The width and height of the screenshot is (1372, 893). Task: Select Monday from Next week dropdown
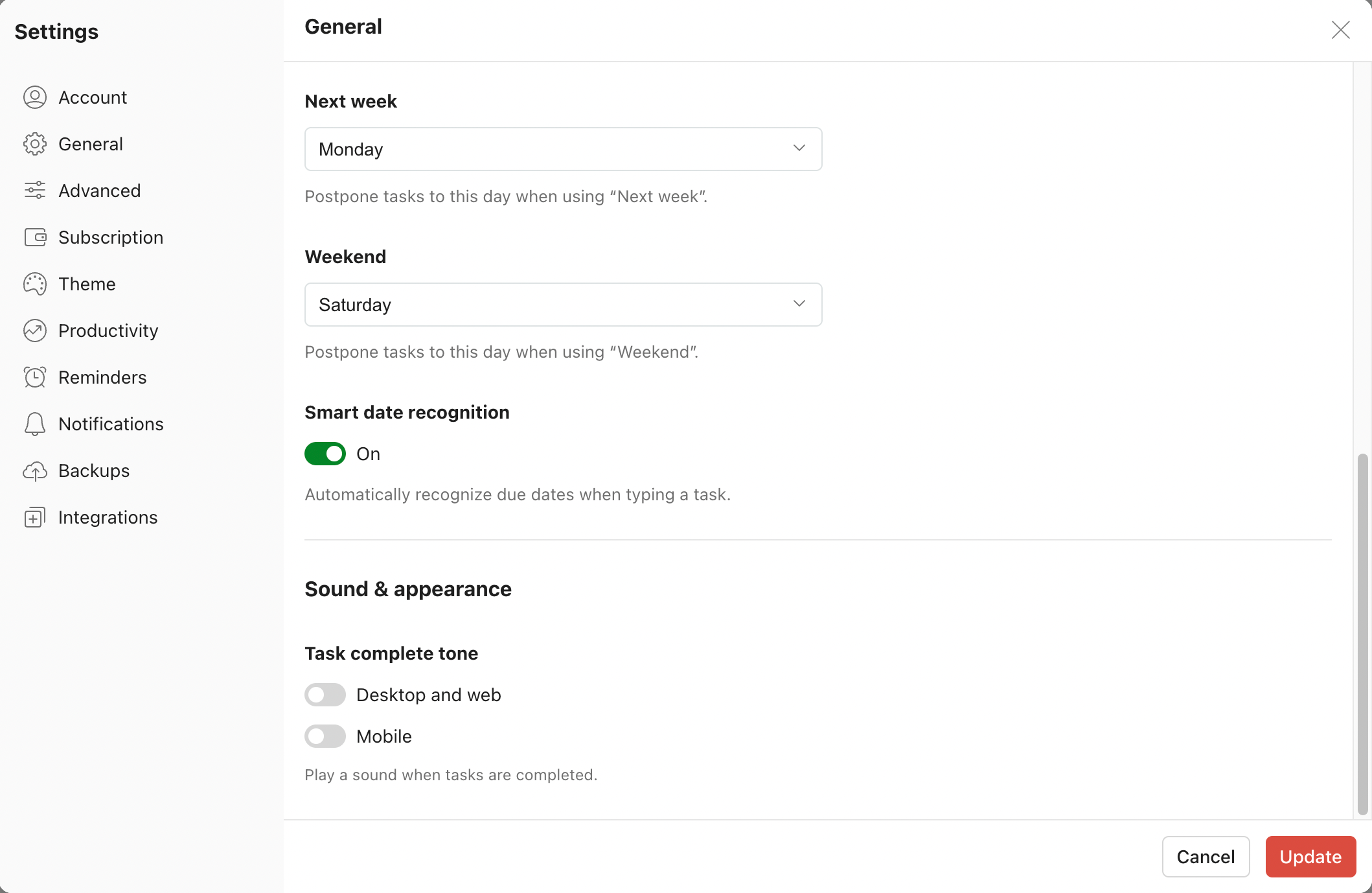coord(563,148)
